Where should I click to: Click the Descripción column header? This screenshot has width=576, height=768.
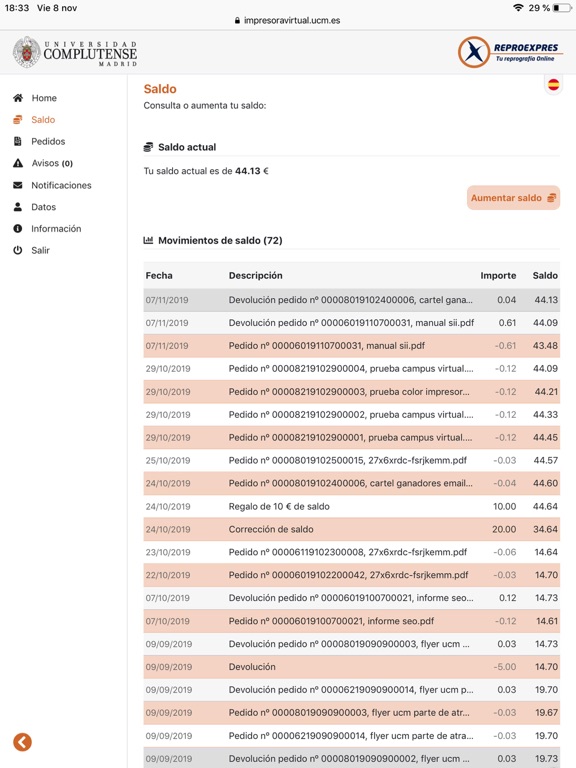256,275
